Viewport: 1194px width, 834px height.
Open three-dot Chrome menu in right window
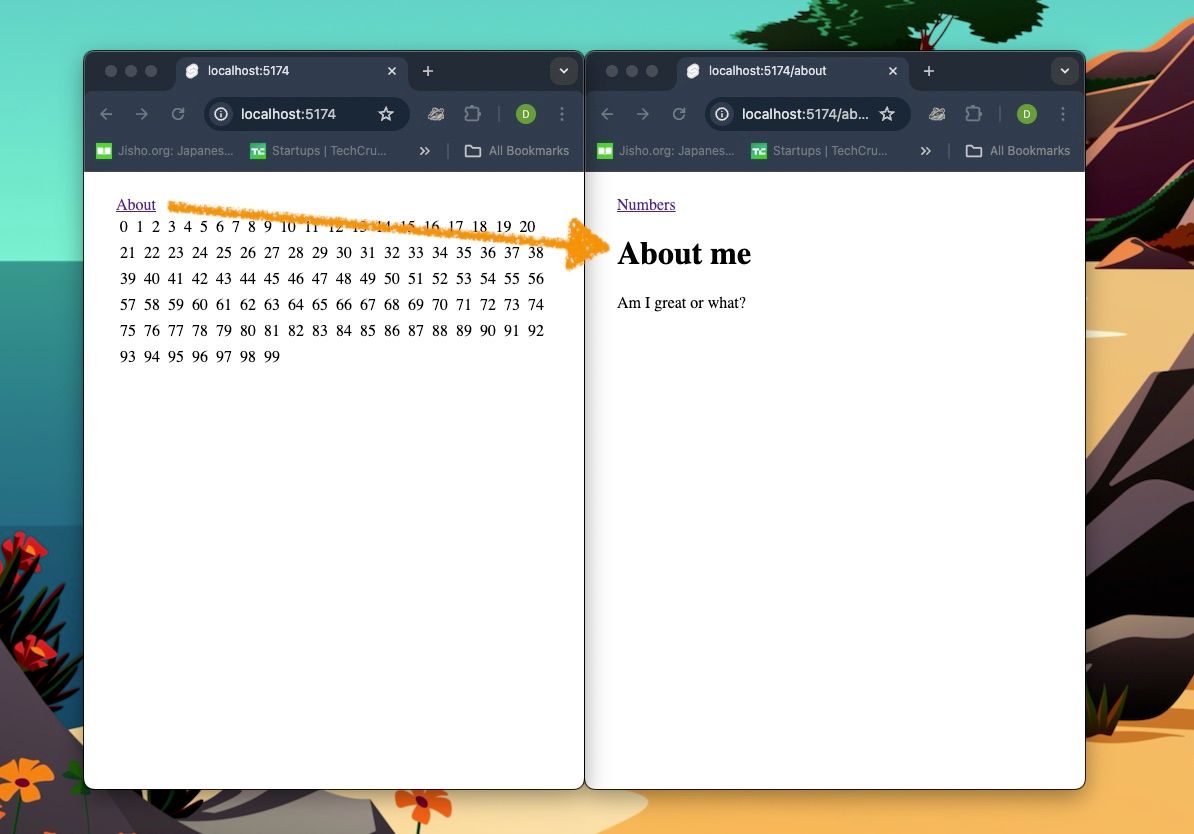pos(1063,114)
